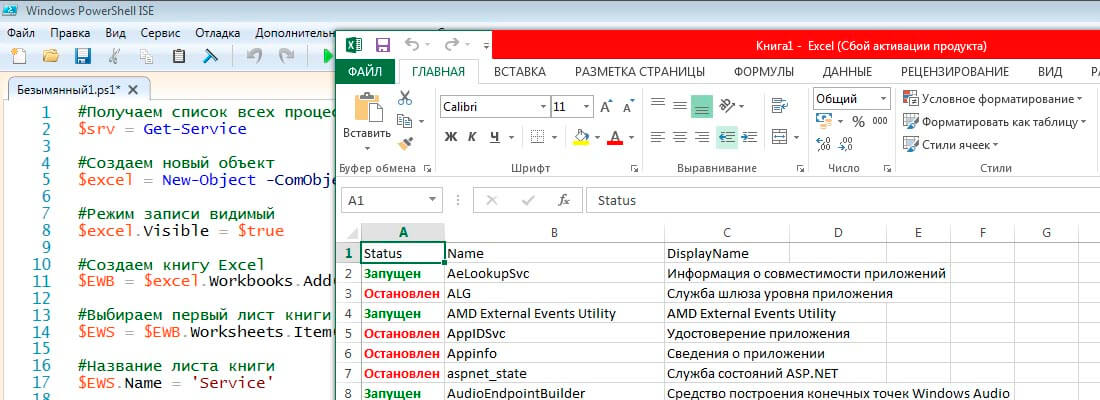Toggle align text right
1100x400 pixels.
[x=702, y=137]
